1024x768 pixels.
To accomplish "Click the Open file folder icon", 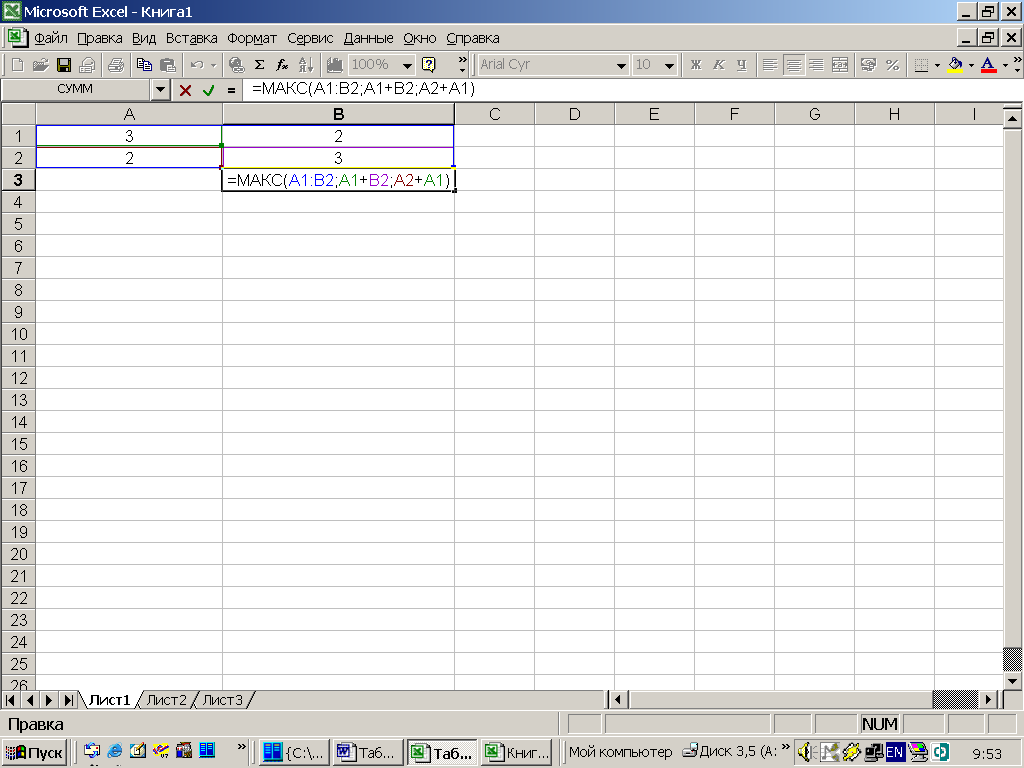I will (40, 65).
